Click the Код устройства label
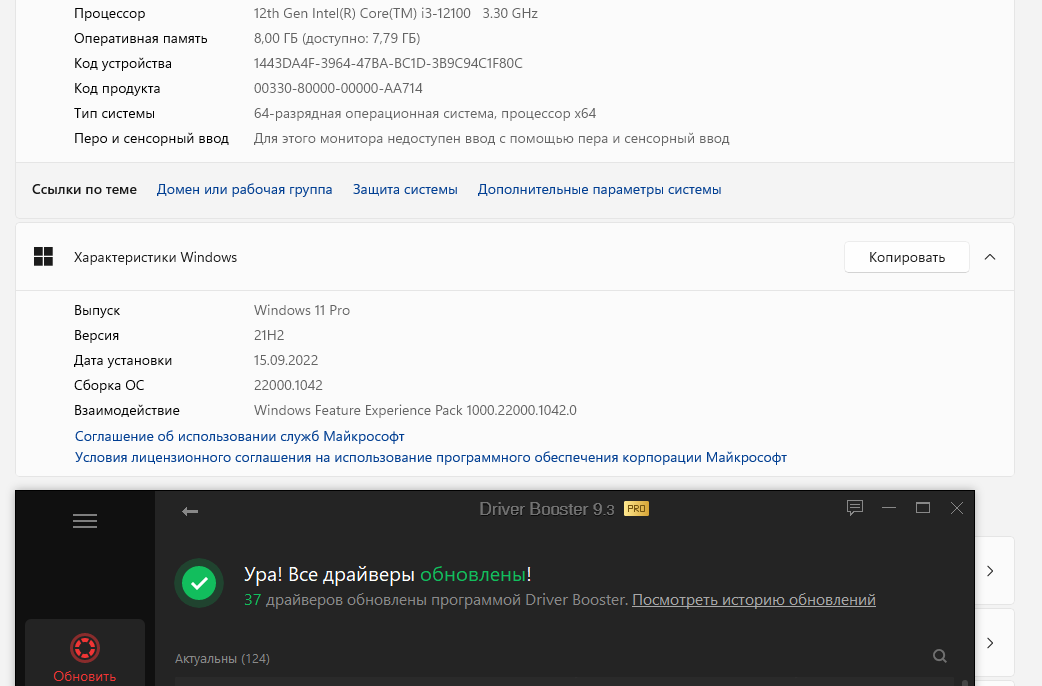This screenshot has height=686, width=1042. tap(123, 64)
